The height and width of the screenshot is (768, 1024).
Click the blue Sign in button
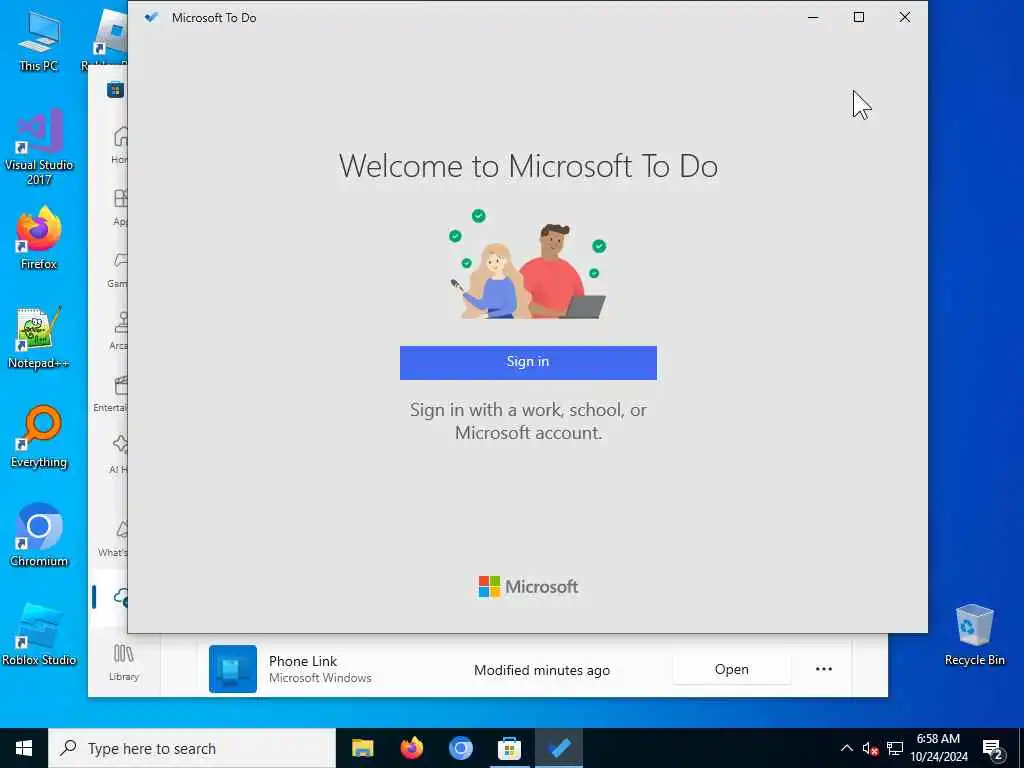pyautogui.click(x=528, y=362)
